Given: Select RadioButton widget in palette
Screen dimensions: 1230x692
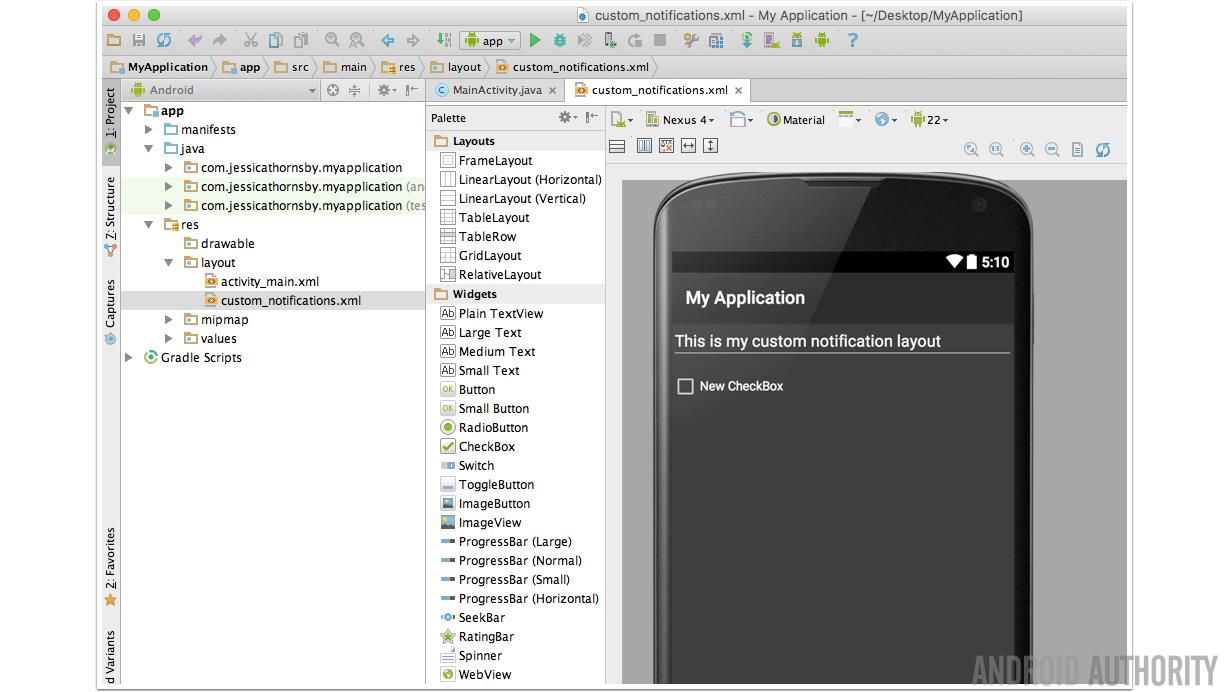Looking at the screenshot, I should [492, 428].
